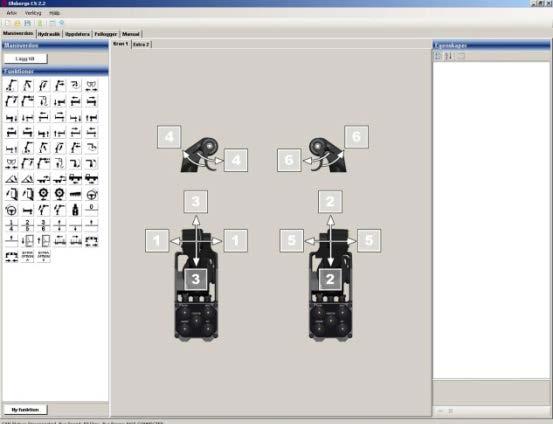Select the dark highlighted 3 box on the left joystick
The image size is (553, 424).
pos(195,279)
